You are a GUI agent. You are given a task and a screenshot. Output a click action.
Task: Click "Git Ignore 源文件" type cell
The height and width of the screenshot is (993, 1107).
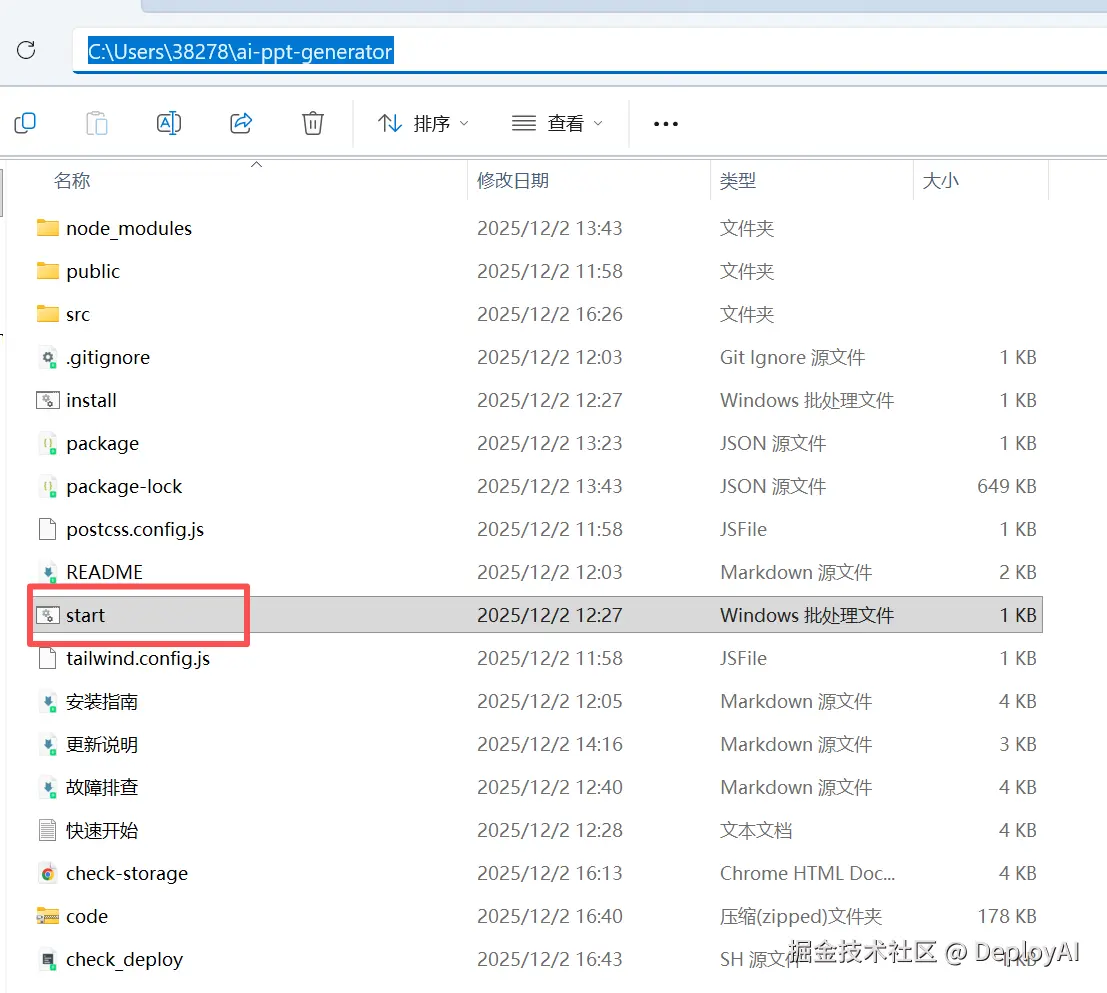pyautogui.click(x=792, y=358)
